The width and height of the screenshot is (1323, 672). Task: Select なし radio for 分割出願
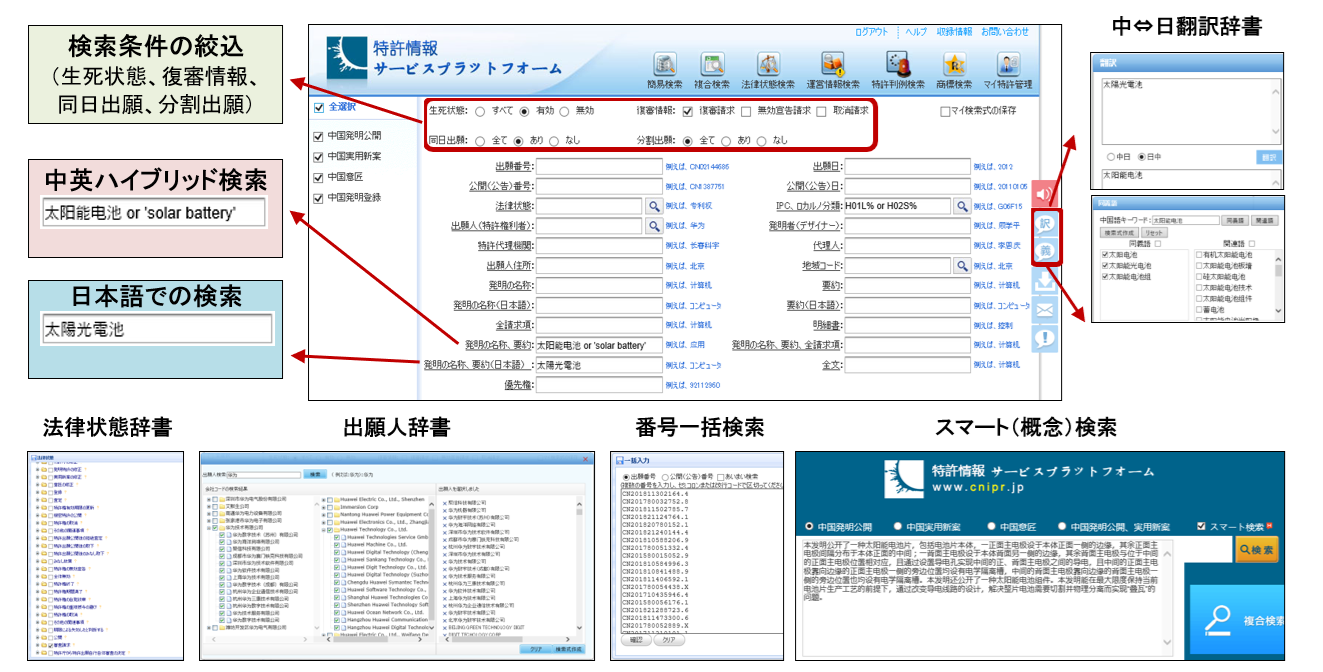762,141
